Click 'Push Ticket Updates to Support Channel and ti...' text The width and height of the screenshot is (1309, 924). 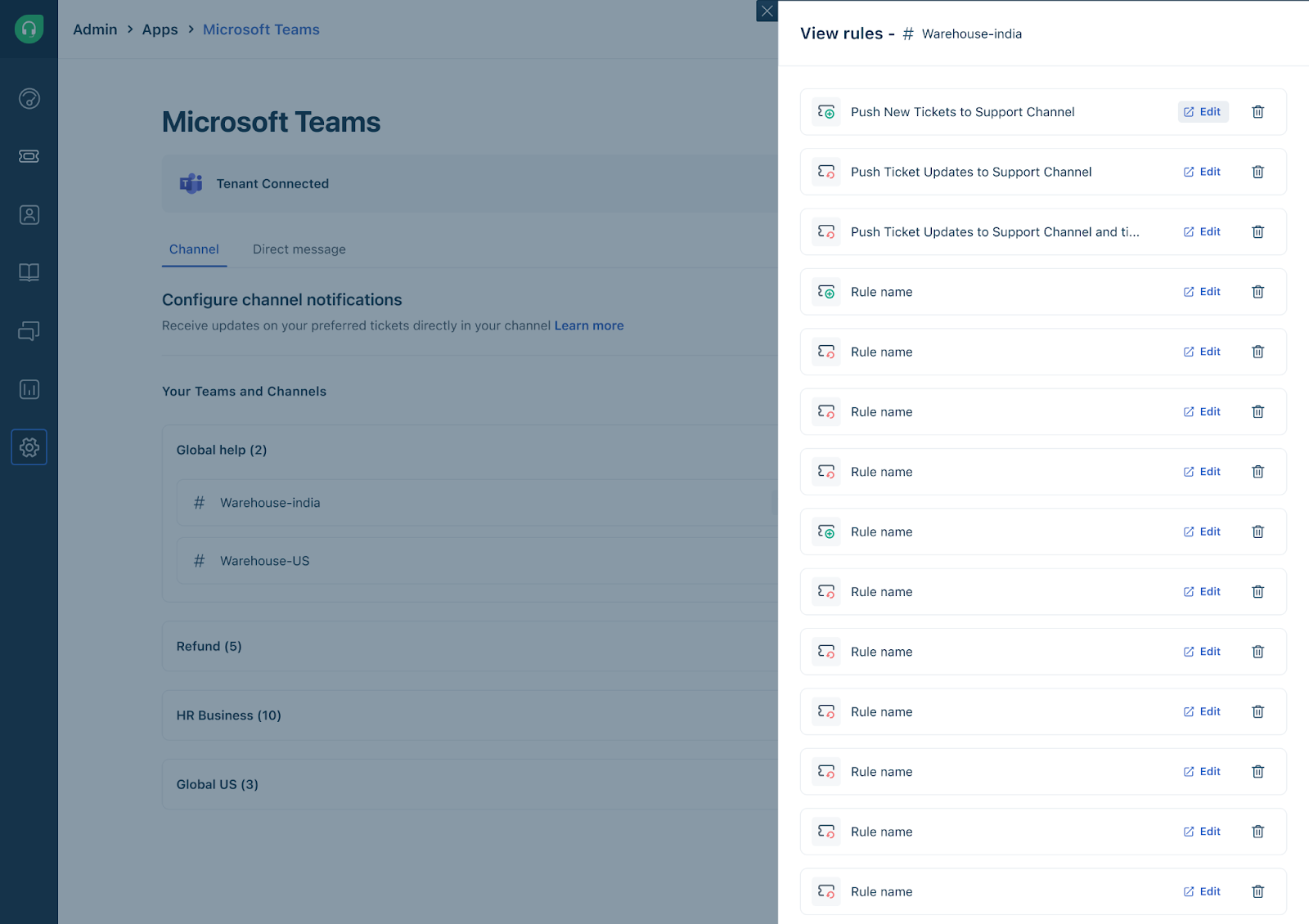click(995, 232)
